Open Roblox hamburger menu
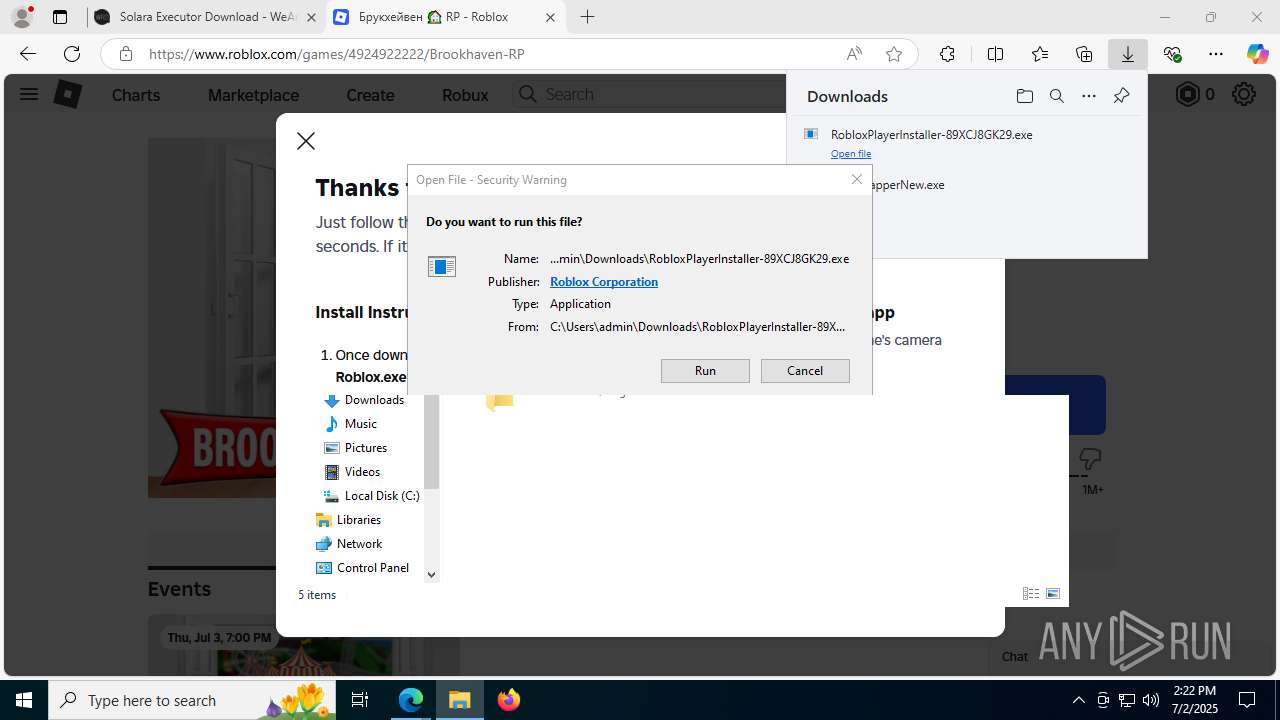 coord(29,94)
